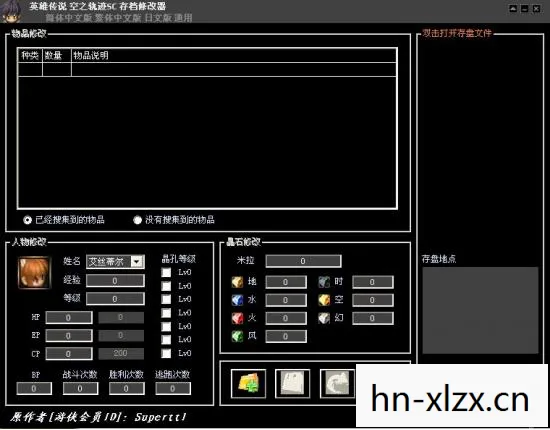
Task: Toggle the third 晶孔等级 Lv0 checkbox
Action: [x=166, y=299]
